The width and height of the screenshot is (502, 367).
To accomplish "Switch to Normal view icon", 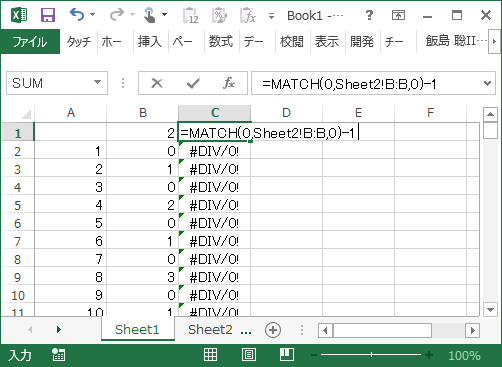I will [x=210, y=355].
